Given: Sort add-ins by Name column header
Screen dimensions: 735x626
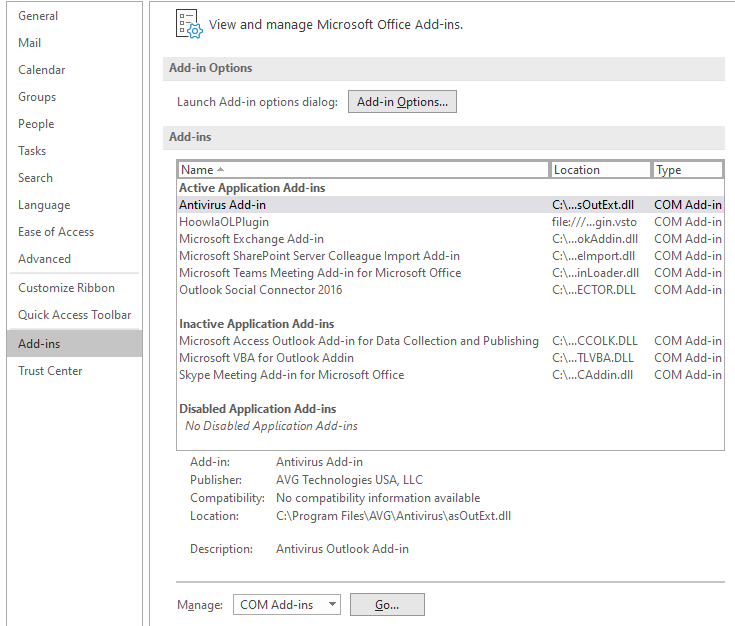Looking at the screenshot, I should coord(362,170).
